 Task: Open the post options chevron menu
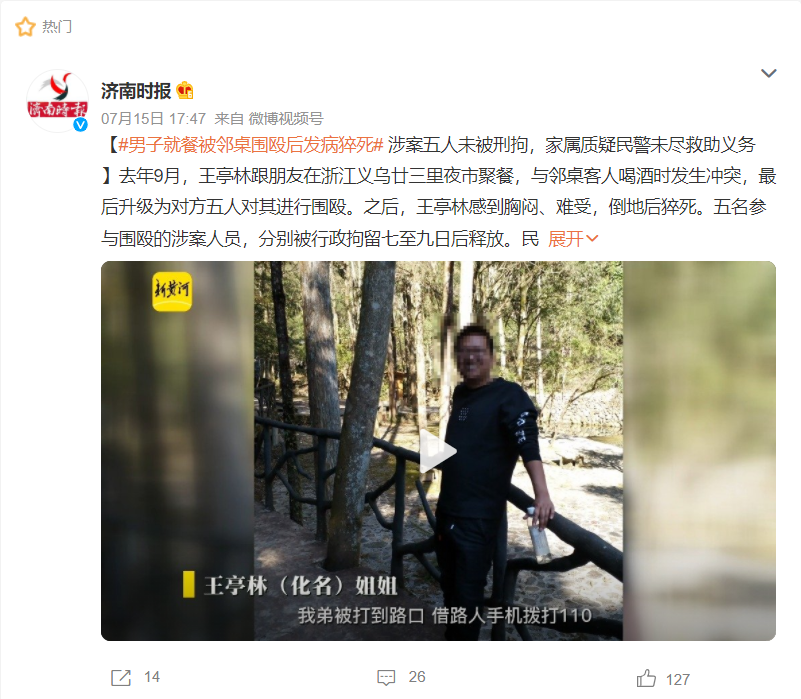[x=769, y=73]
